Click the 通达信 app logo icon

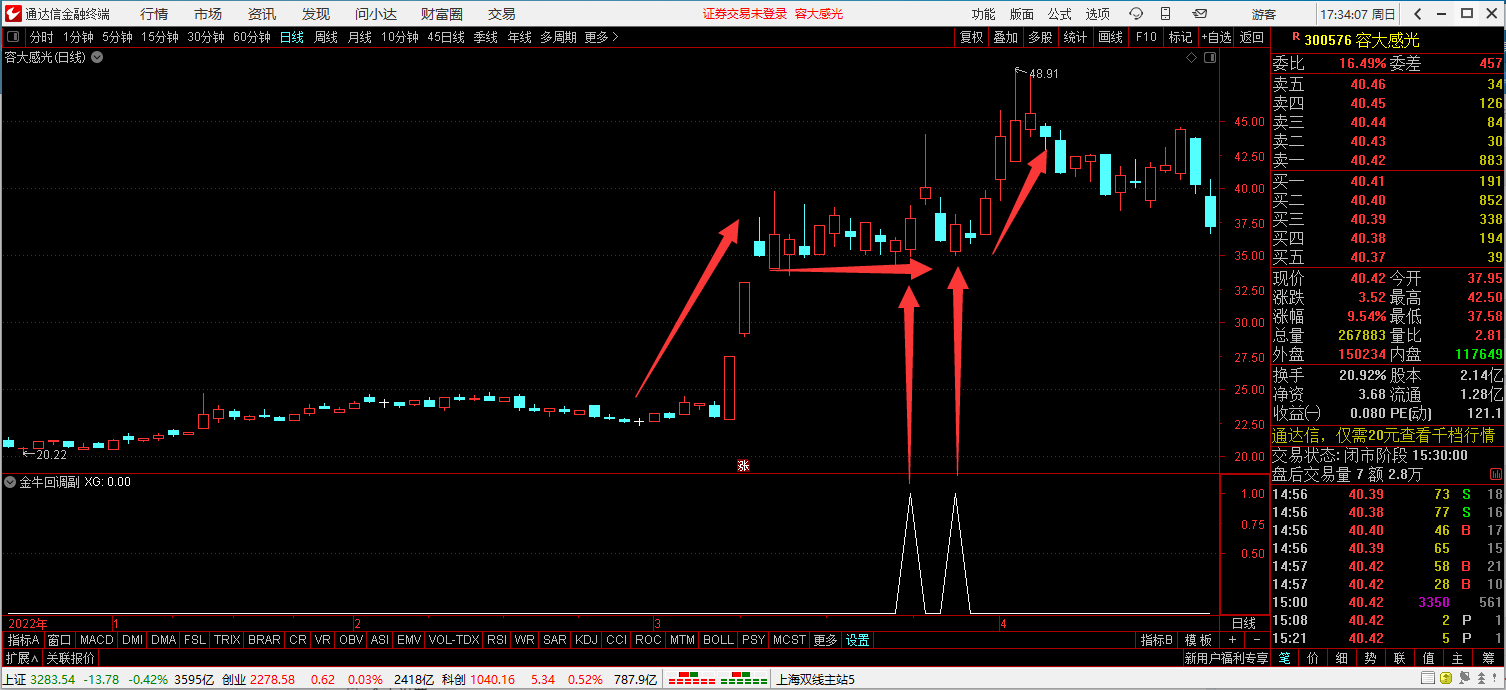tap(12, 14)
